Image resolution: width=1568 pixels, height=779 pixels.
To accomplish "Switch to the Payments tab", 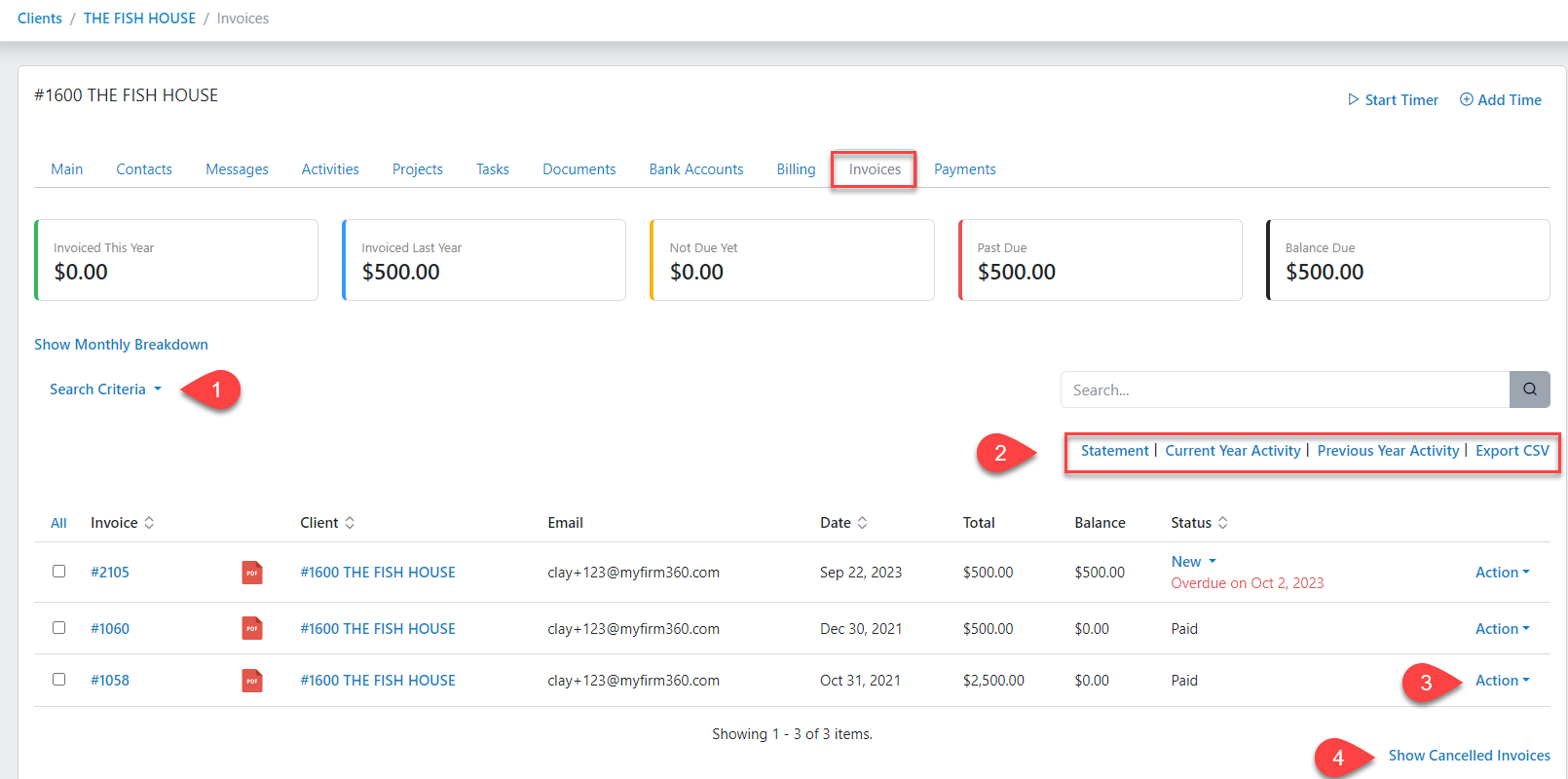I will click(x=964, y=169).
